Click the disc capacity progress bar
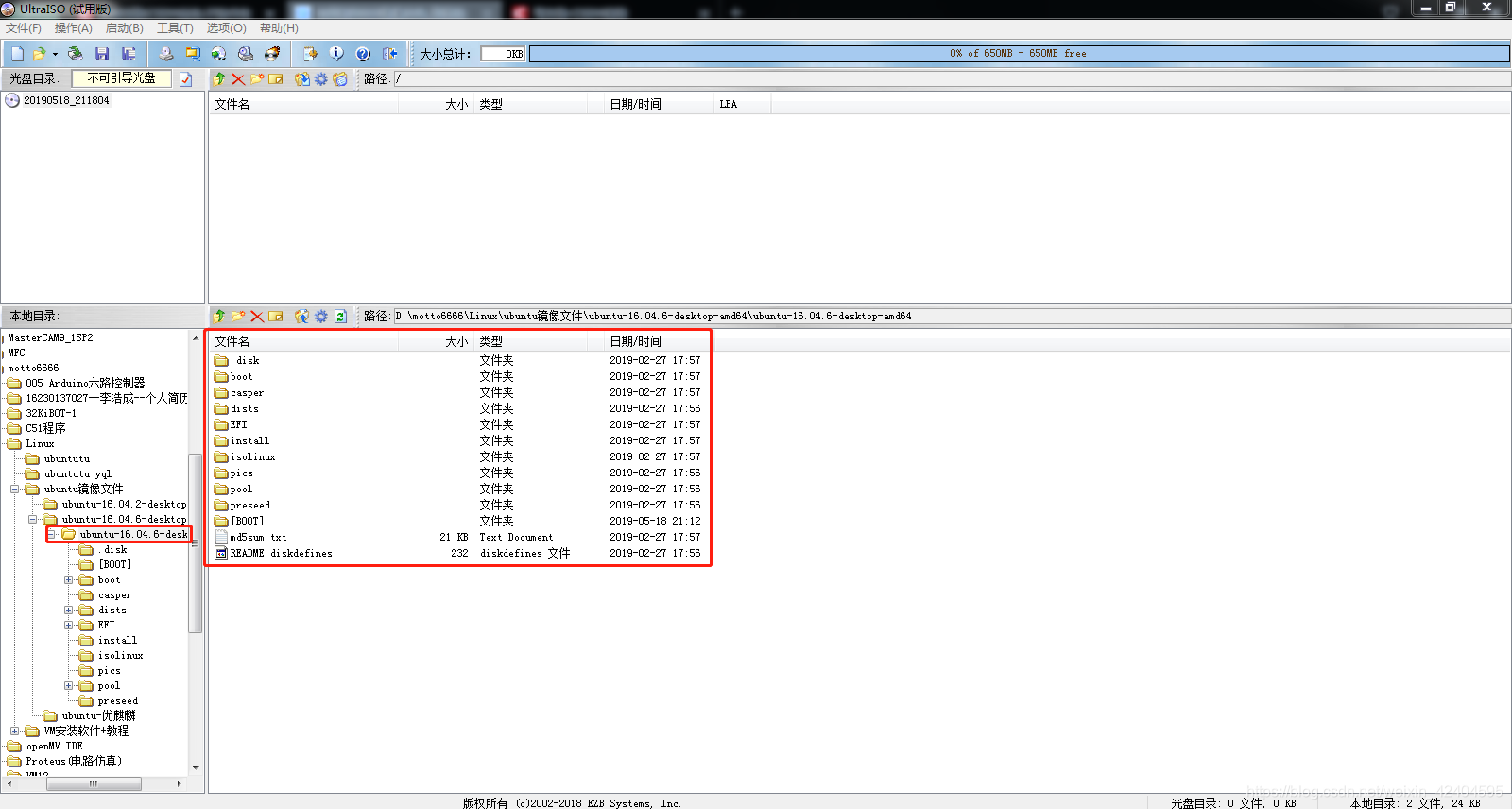This screenshot has width=1512, height=809. [1019, 54]
